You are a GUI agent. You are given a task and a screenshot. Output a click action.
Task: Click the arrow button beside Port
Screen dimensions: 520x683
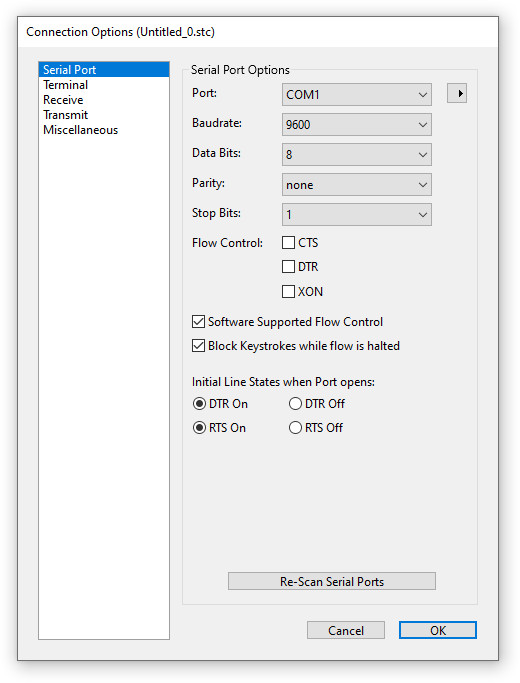click(457, 93)
